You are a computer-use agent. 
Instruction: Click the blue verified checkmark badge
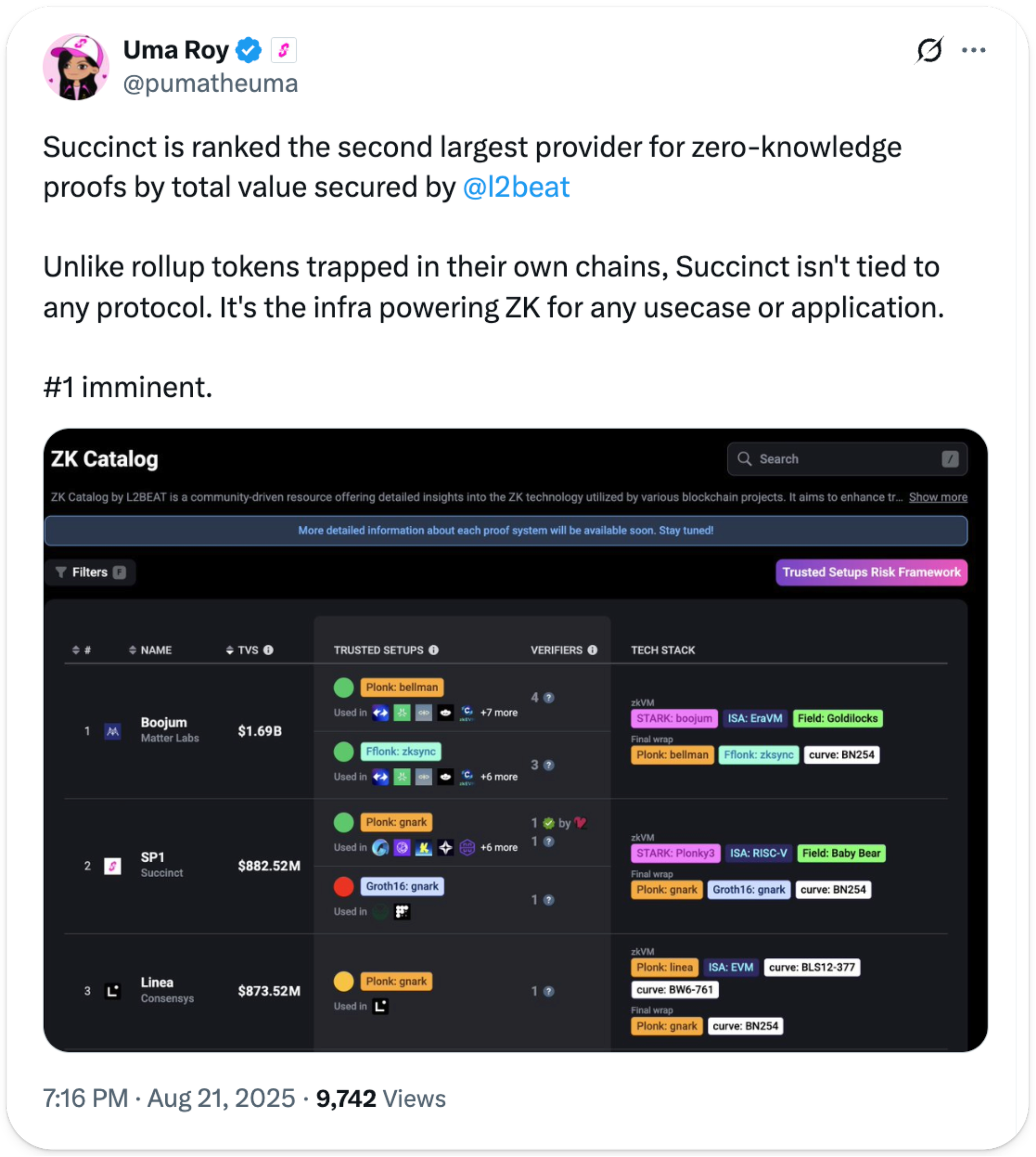click(x=249, y=50)
